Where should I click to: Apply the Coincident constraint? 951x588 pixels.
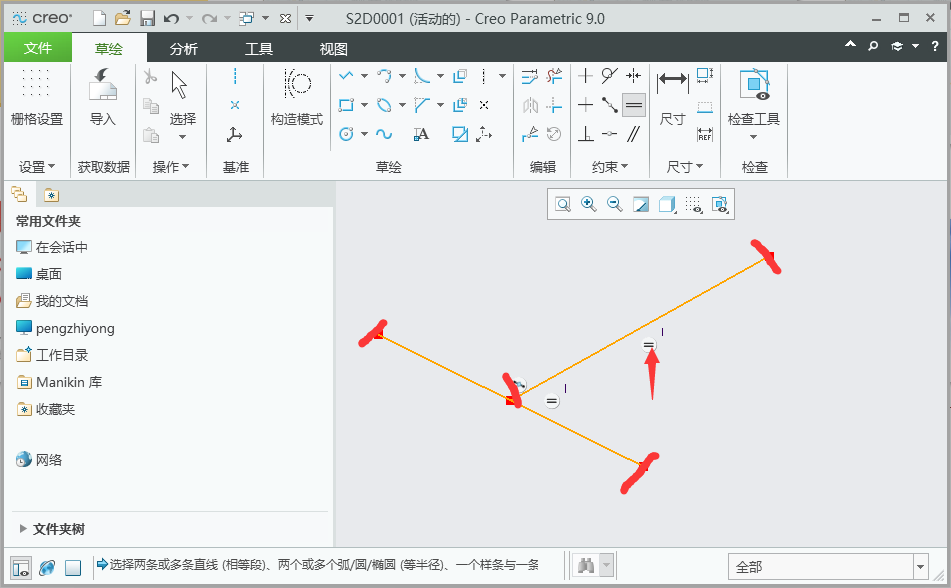[x=610, y=134]
